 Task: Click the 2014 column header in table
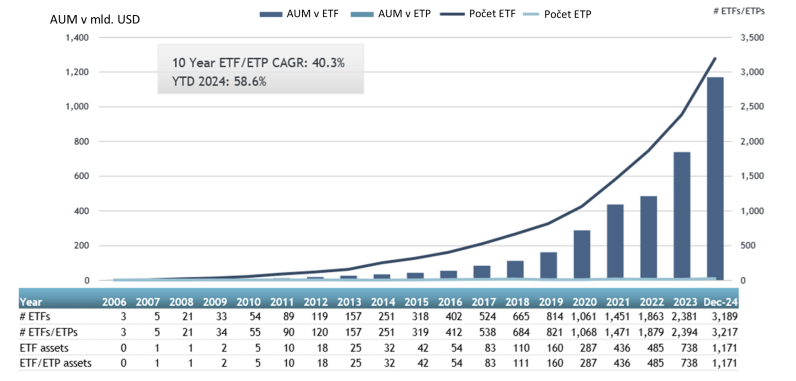384,302
